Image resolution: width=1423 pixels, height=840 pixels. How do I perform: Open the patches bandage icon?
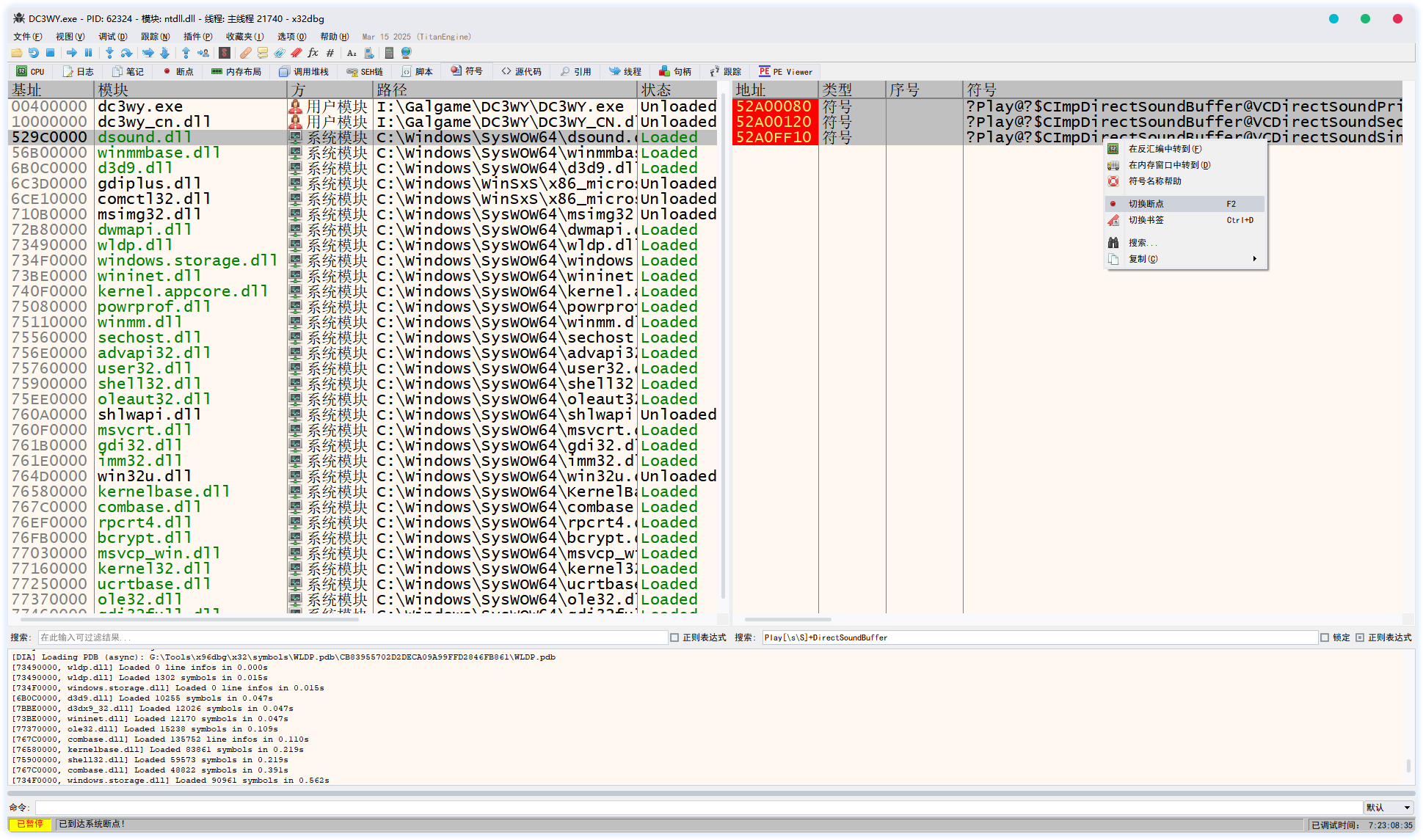[245, 53]
